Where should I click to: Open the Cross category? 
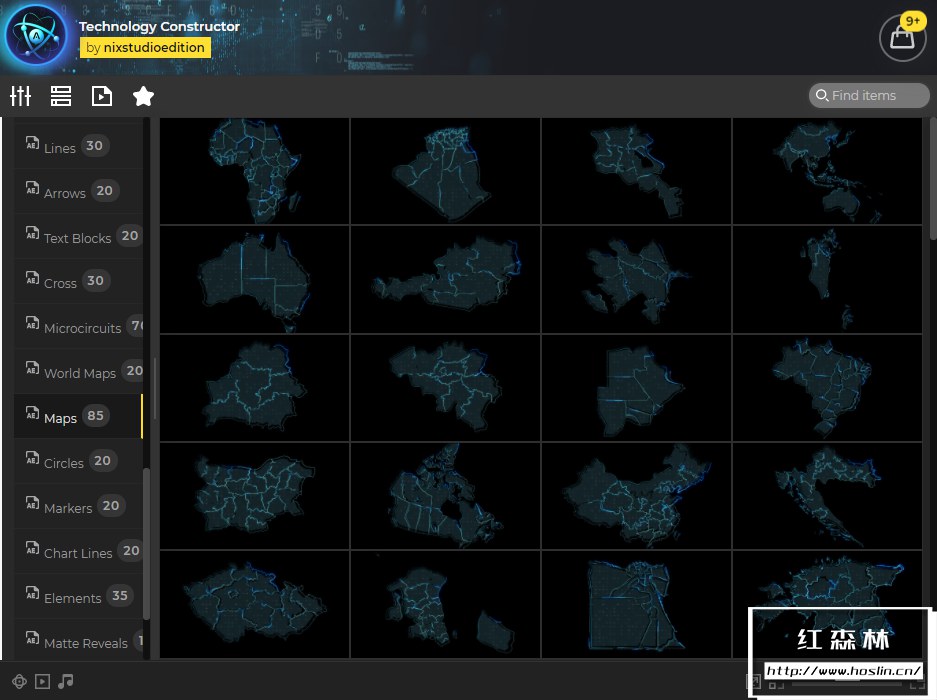point(78,281)
